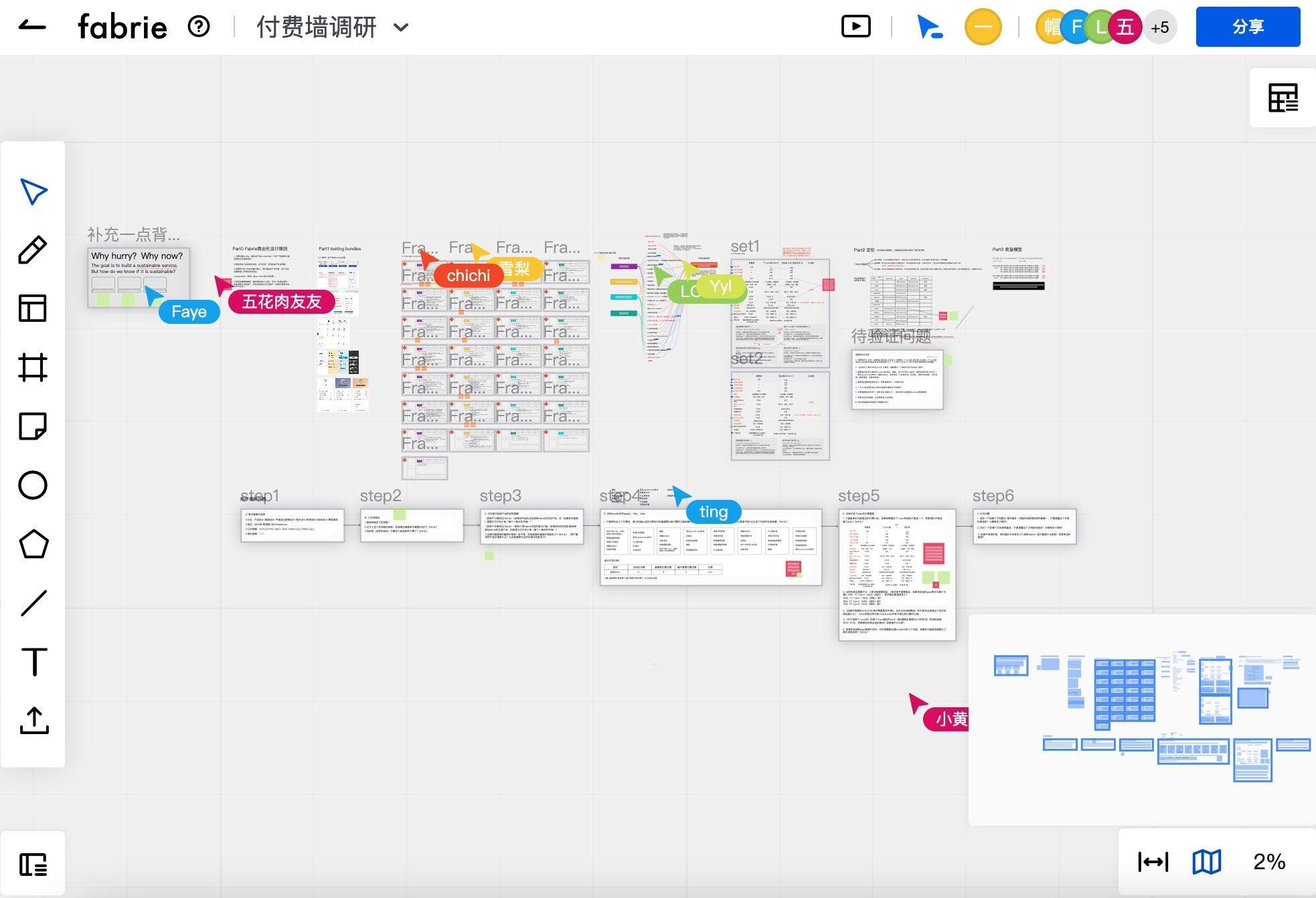Screen dimensions: 1316x898
Task: Select the Circle shape tool
Action: tap(33, 485)
